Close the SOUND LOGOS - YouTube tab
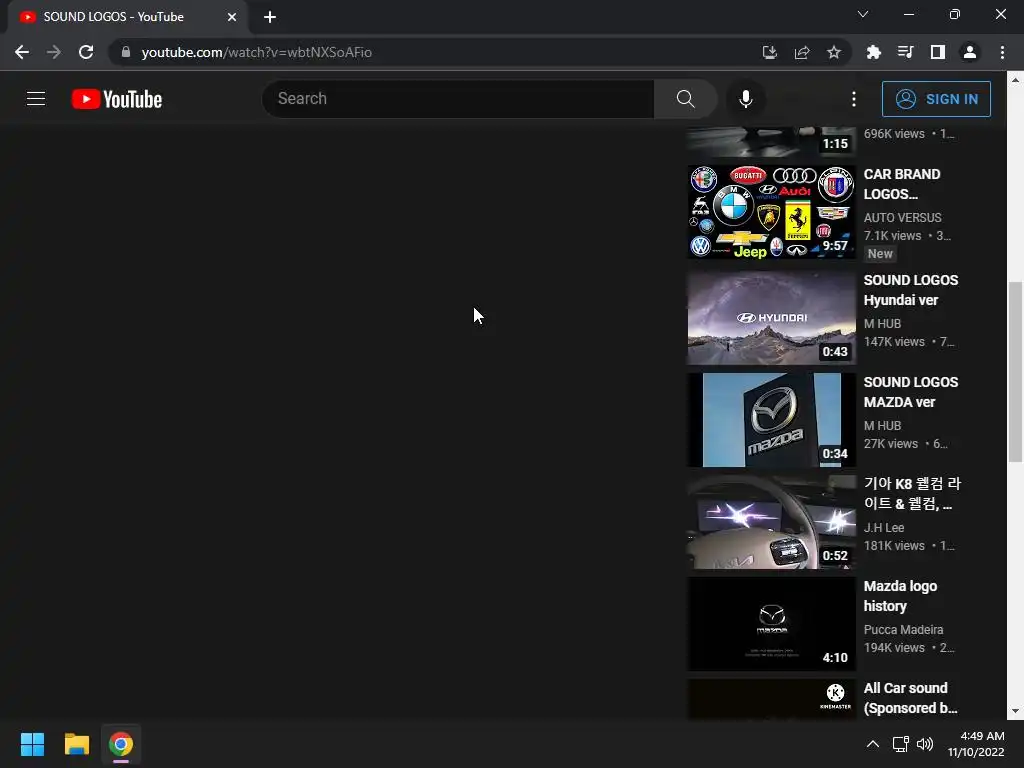1024x768 pixels. pos(232,17)
